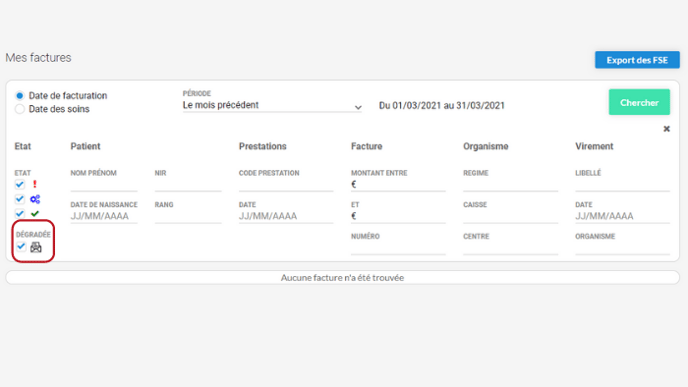Focus the Nom Prénom input field

(104, 185)
